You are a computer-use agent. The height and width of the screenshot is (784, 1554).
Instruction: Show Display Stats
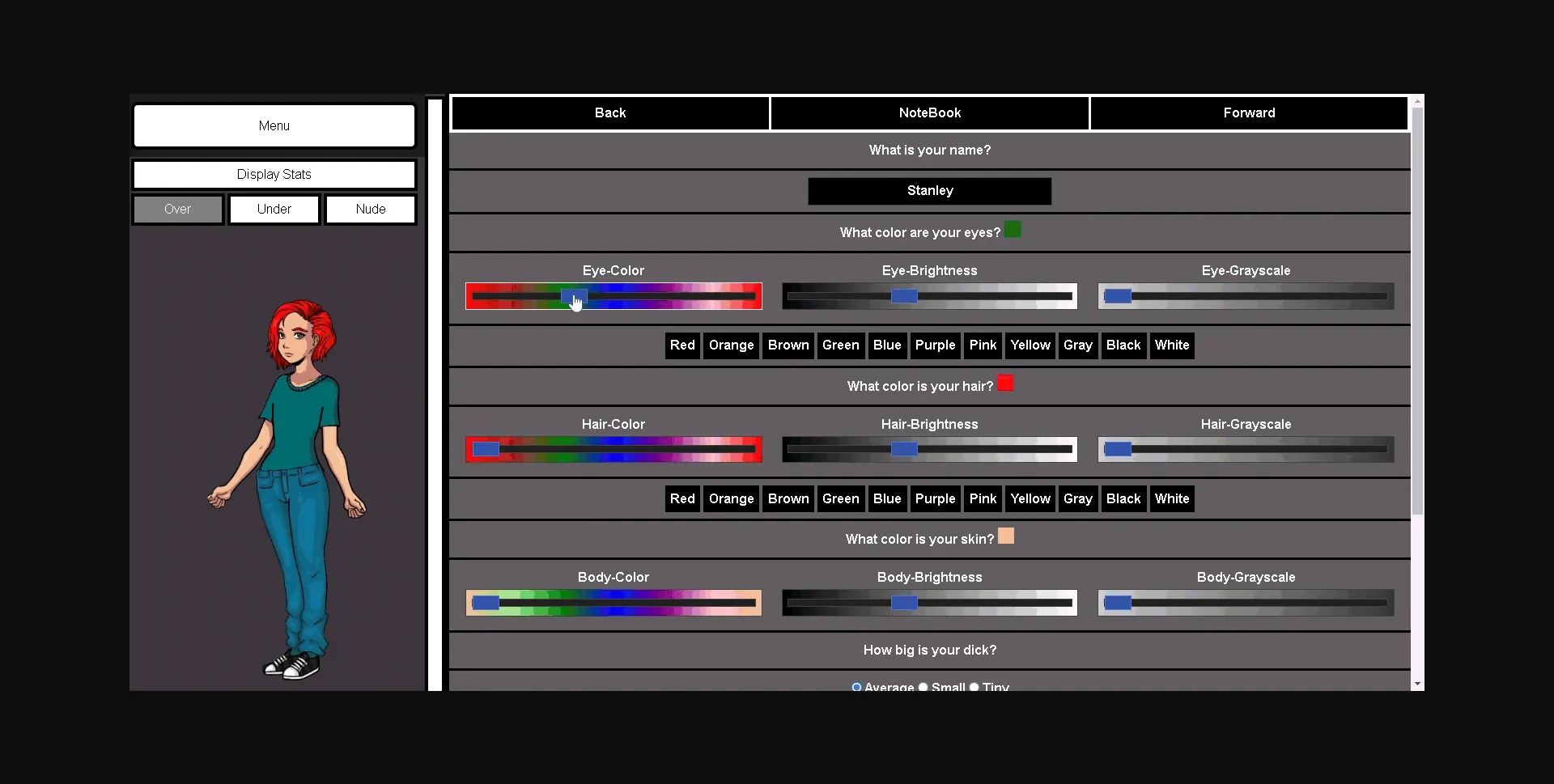coord(274,174)
